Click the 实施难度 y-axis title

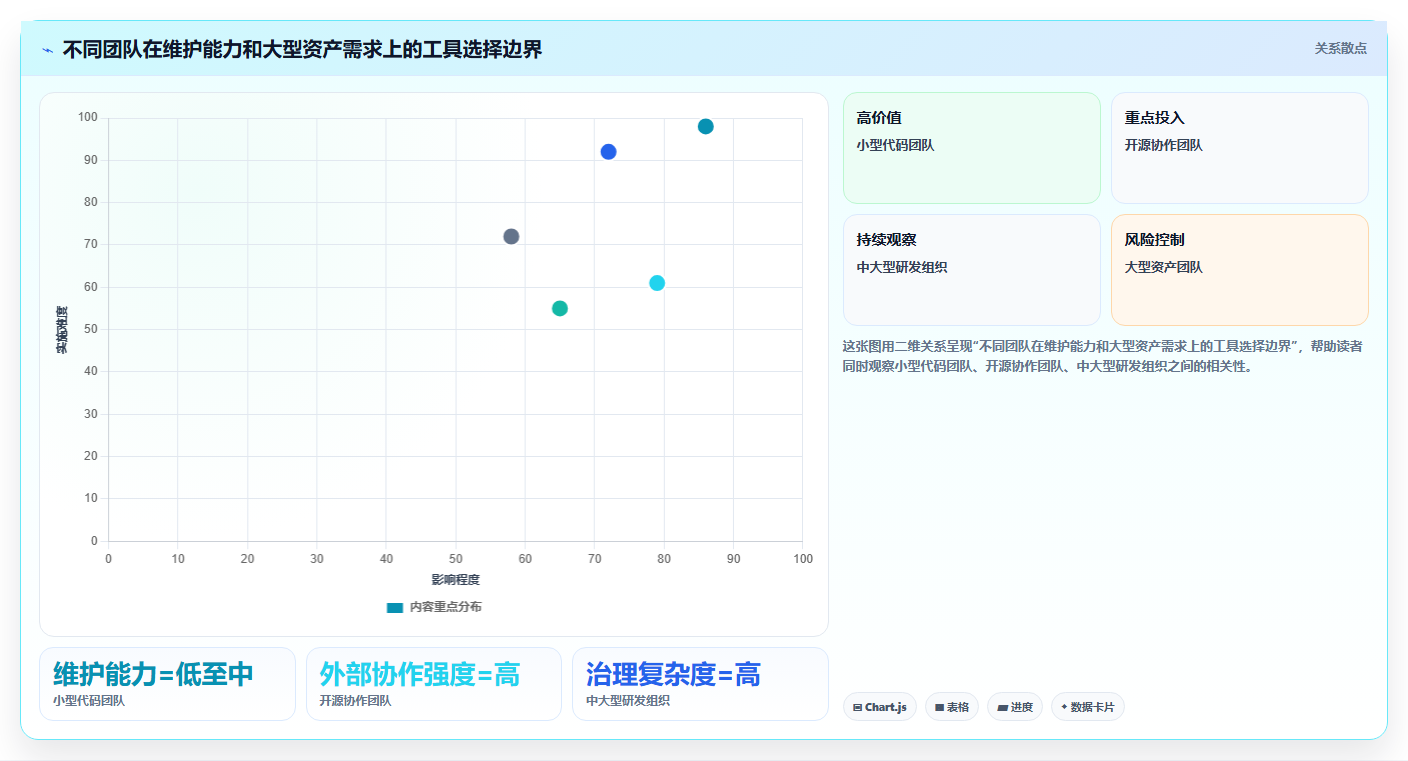62,329
